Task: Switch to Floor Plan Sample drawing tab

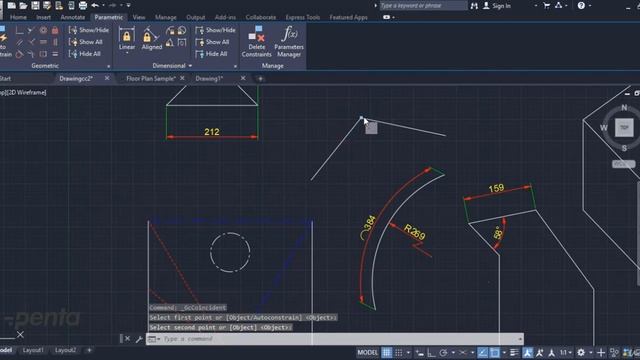Action: tap(151, 78)
